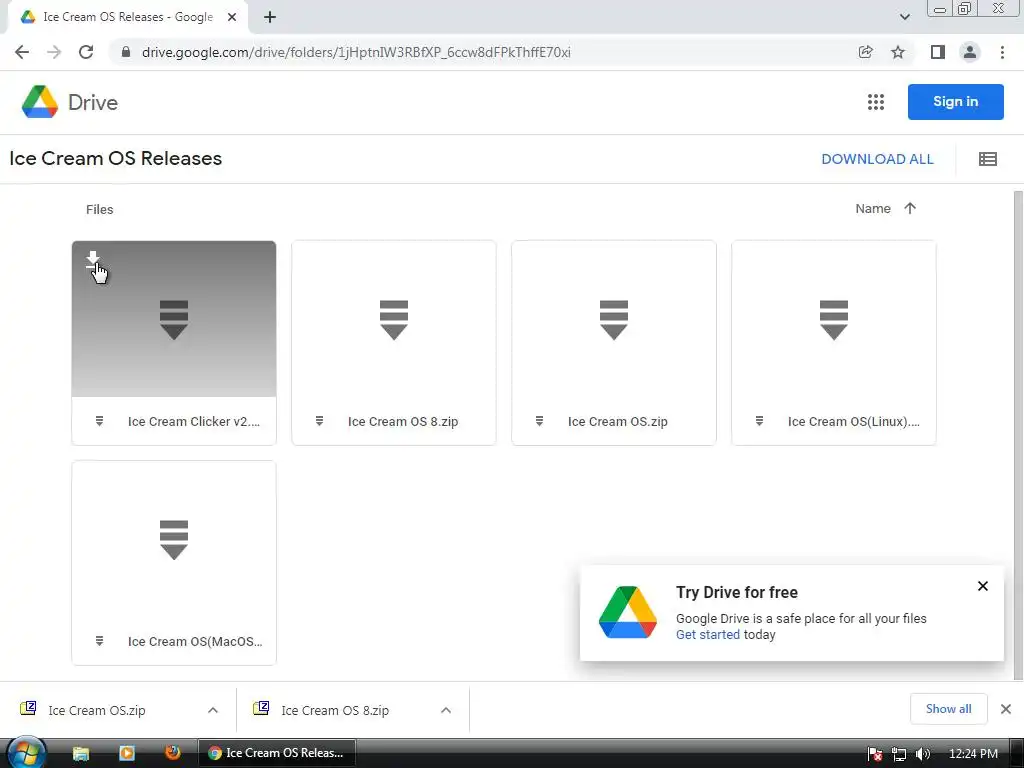Screen dimensions: 1024x768
Task: Click the archive icon beside Ice Cream OS.zip label
Action: (x=539, y=421)
